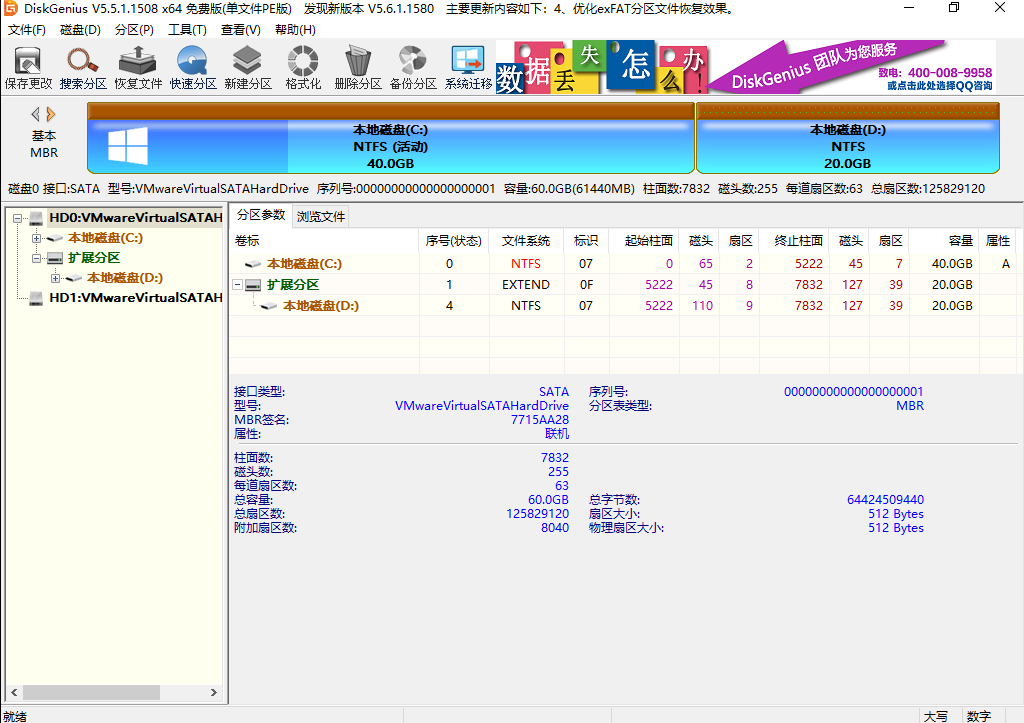The height and width of the screenshot is (723, 1024).
Task: Click the 保存更改 (Save Changes) toolbar icon
Action: click(x=28, y=66)
